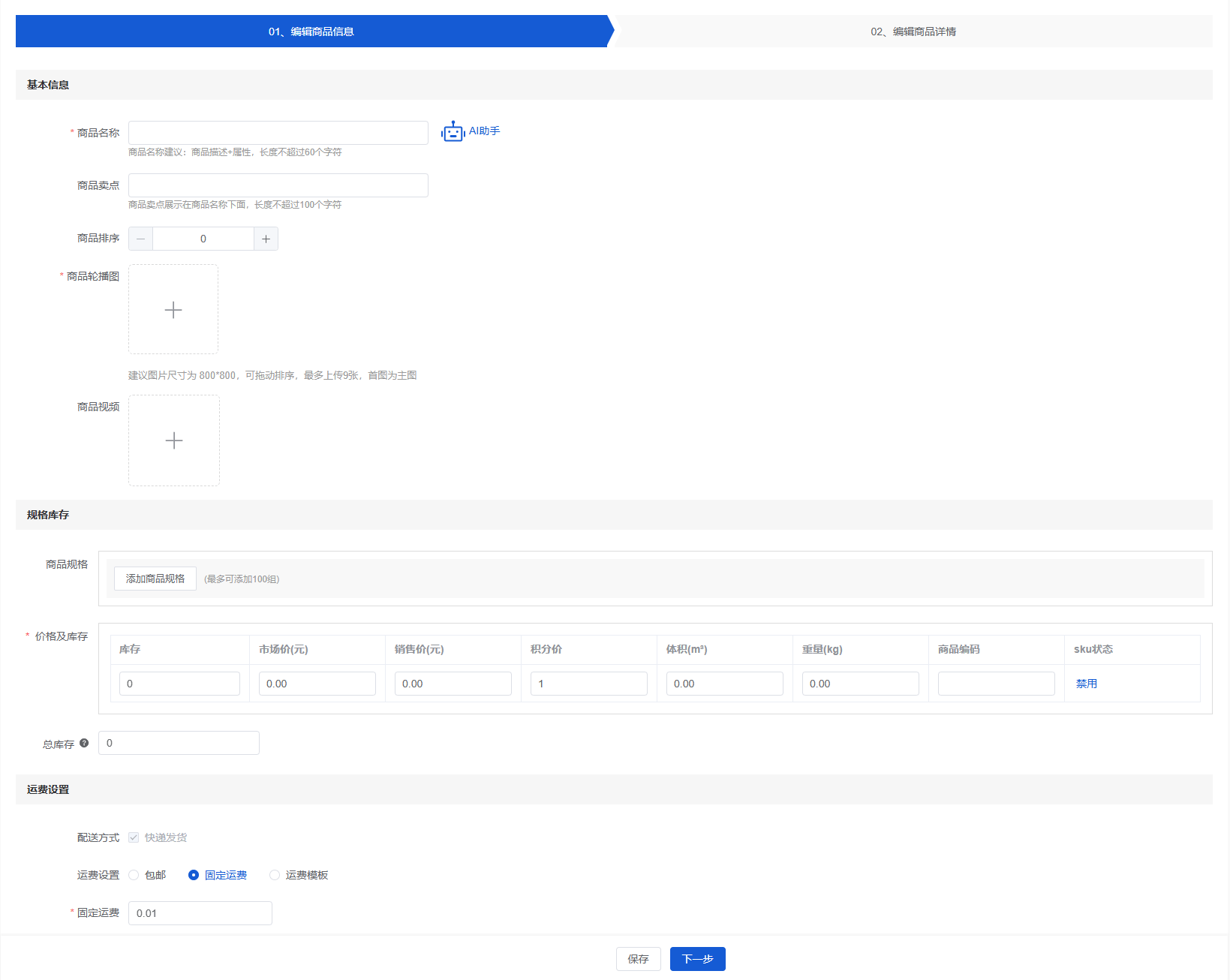
Task: Click the 价格及库存 label
Action: 62,636
